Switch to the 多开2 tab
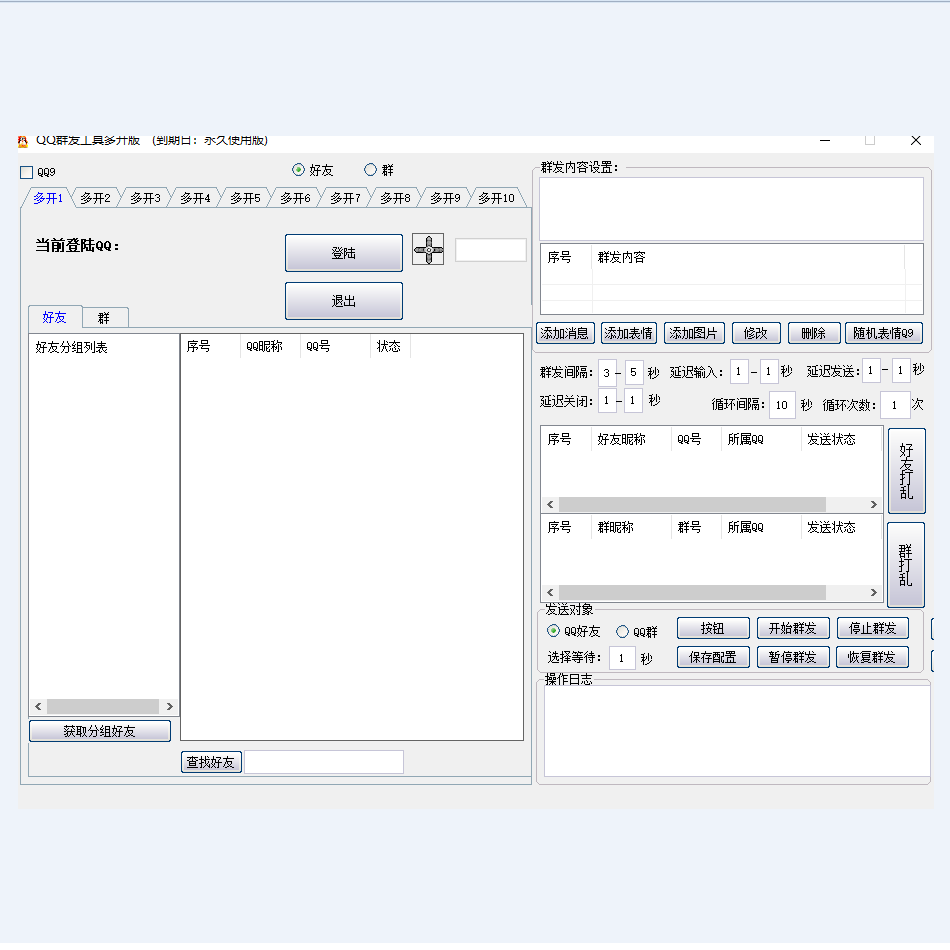Viewport: 950px width, 950px height. click(95, 198)
